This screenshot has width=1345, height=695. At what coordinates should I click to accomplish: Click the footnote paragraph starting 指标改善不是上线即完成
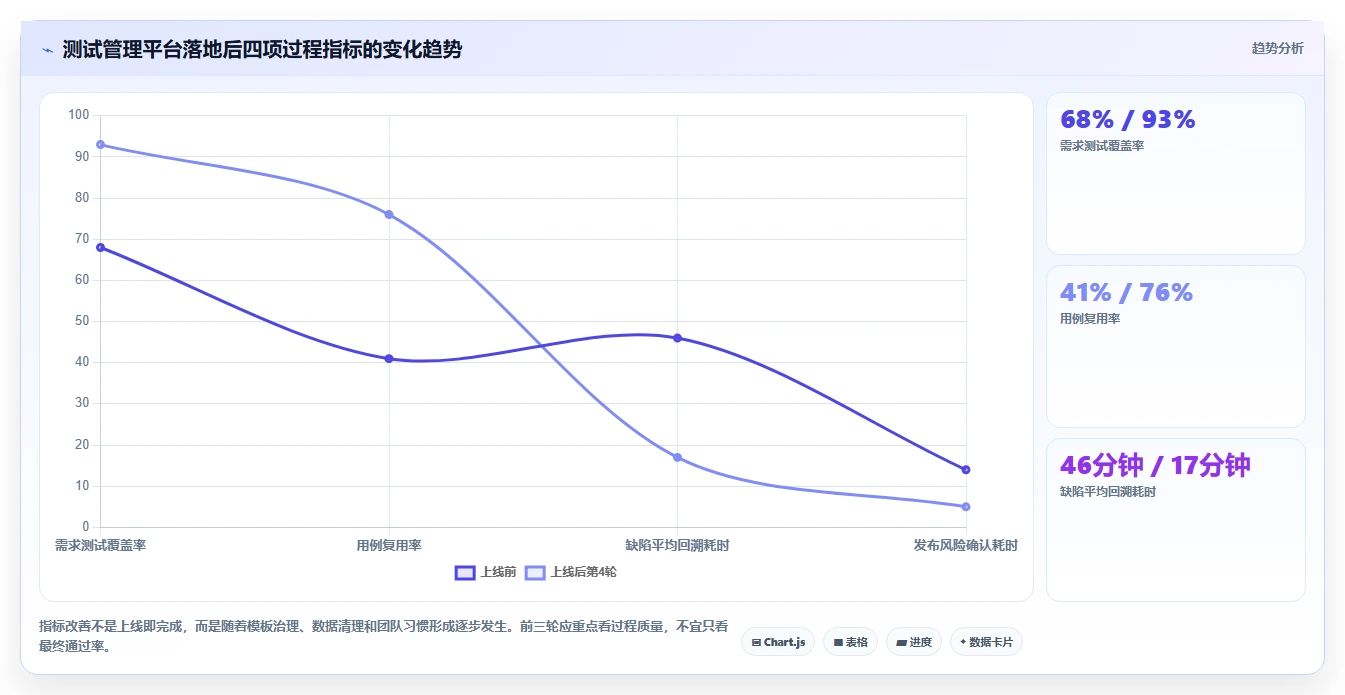(384, 636)
